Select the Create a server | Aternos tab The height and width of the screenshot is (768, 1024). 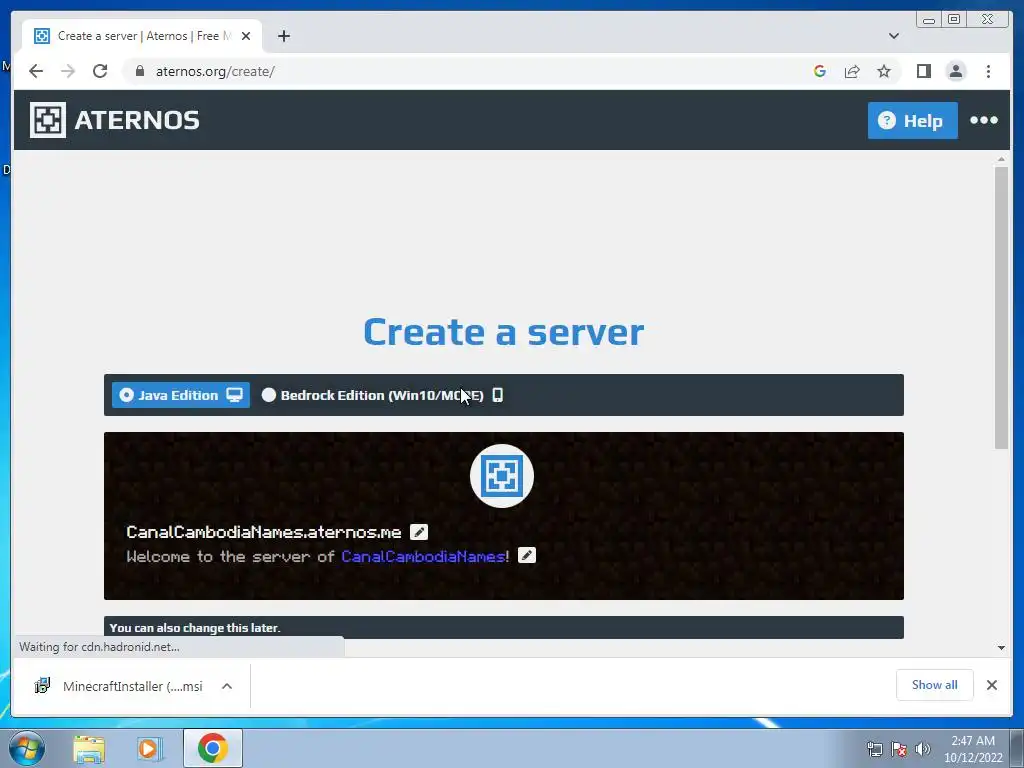(x=142, y=36)
